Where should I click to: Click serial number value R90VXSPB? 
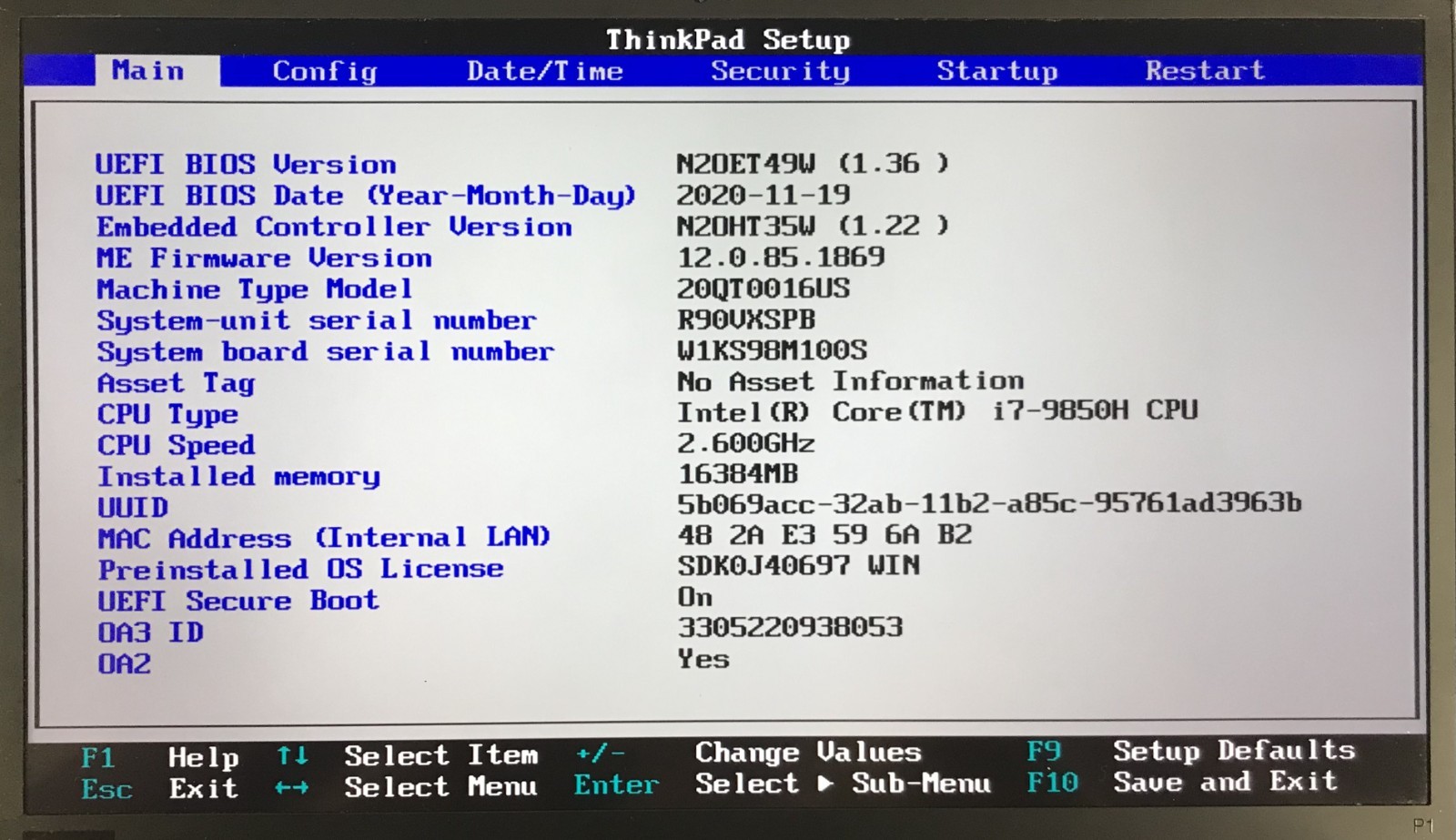746,320
